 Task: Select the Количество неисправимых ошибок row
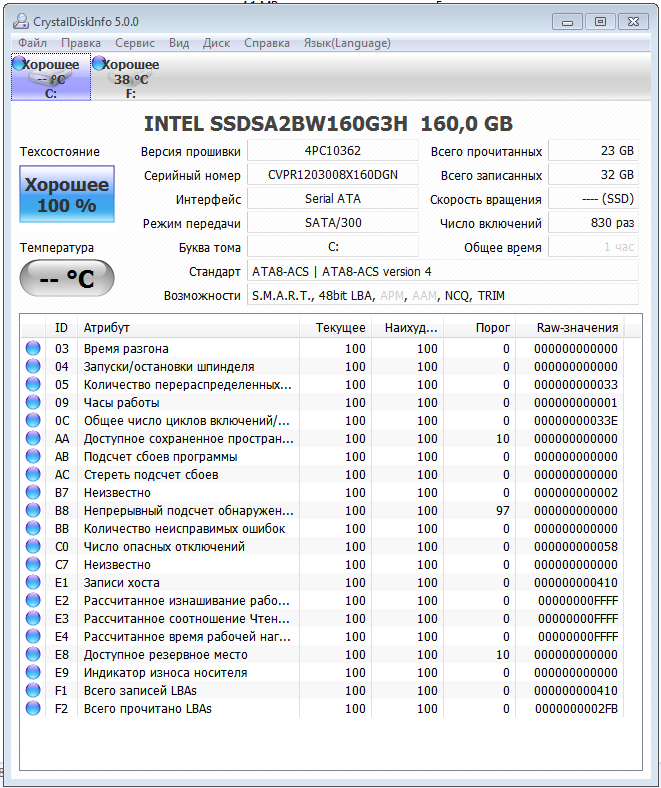coord(324,529)
